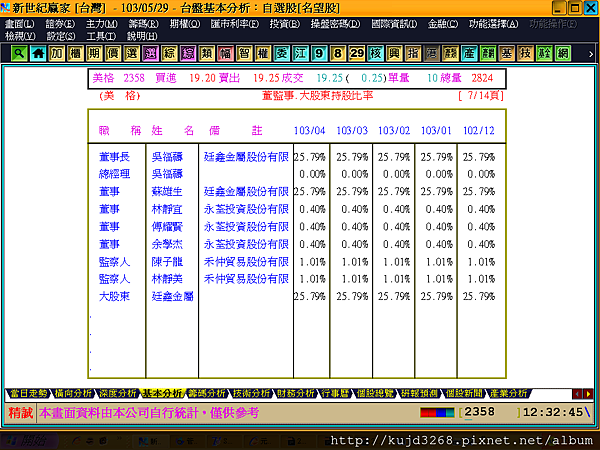The height and width of the screenshot is (450, 600).
Task: Select the highlighted 基本分析 tab
Action: click(x=162, y=393)
